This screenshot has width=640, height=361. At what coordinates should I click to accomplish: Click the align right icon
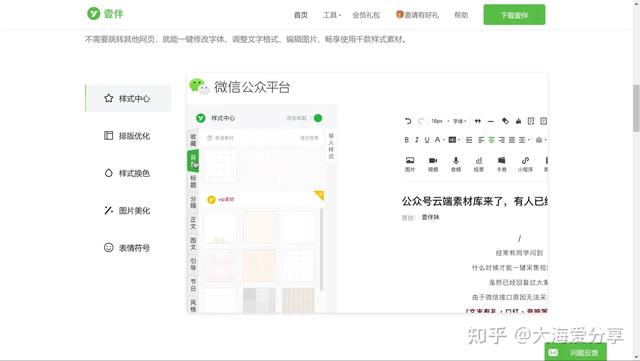pos(502,140)
